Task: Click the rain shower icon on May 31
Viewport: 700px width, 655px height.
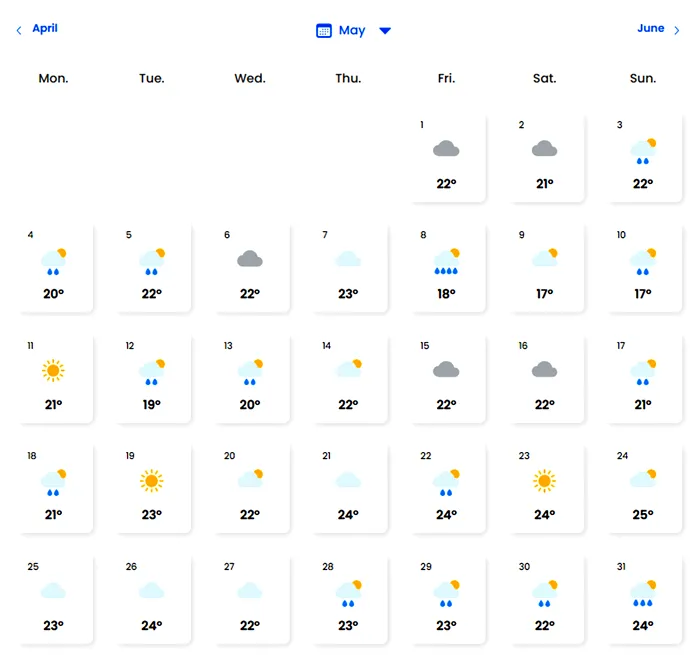Action: pyautogui.click(x=642, y=591)
